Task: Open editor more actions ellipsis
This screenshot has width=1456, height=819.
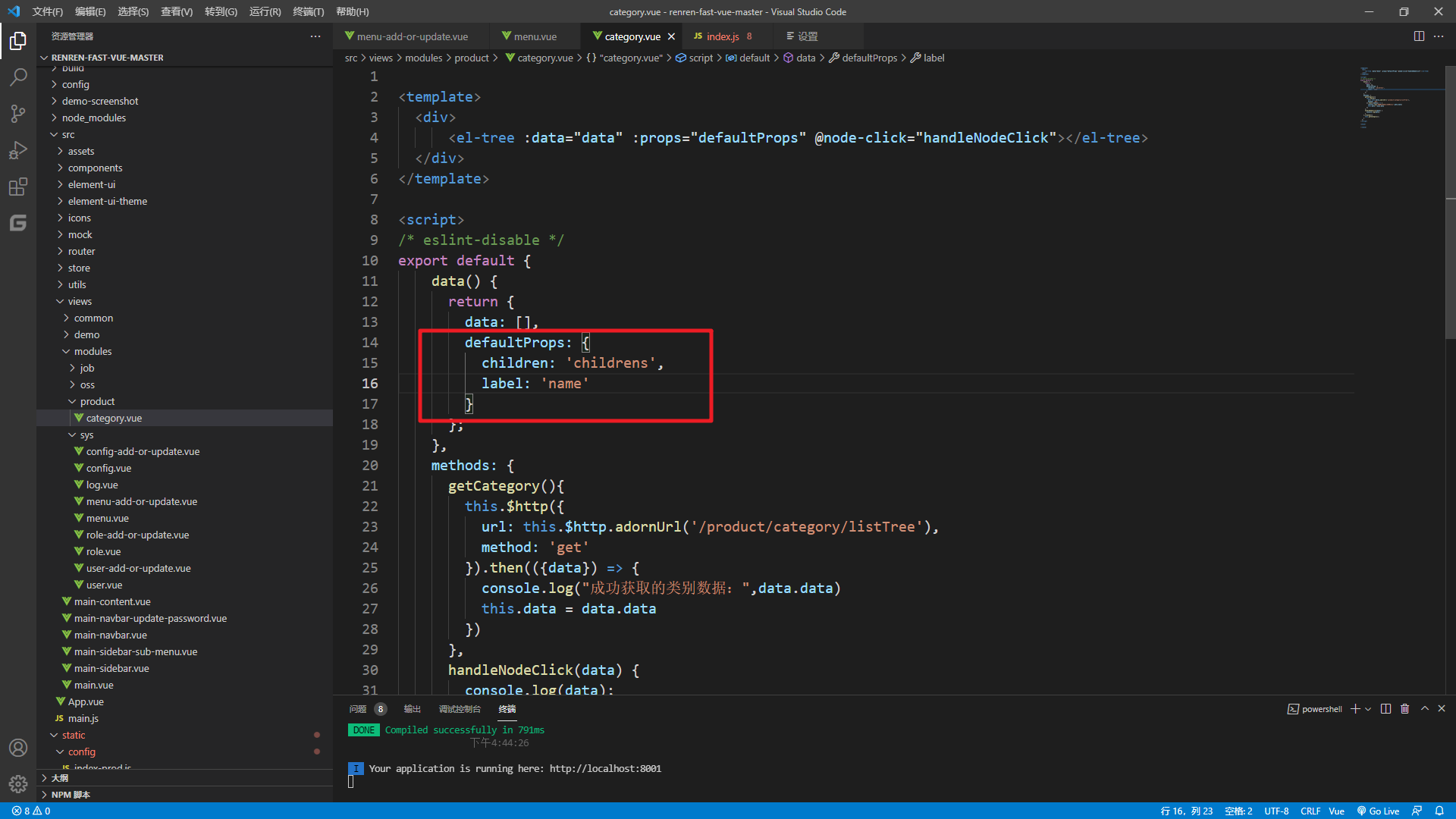Action: 1439,36
